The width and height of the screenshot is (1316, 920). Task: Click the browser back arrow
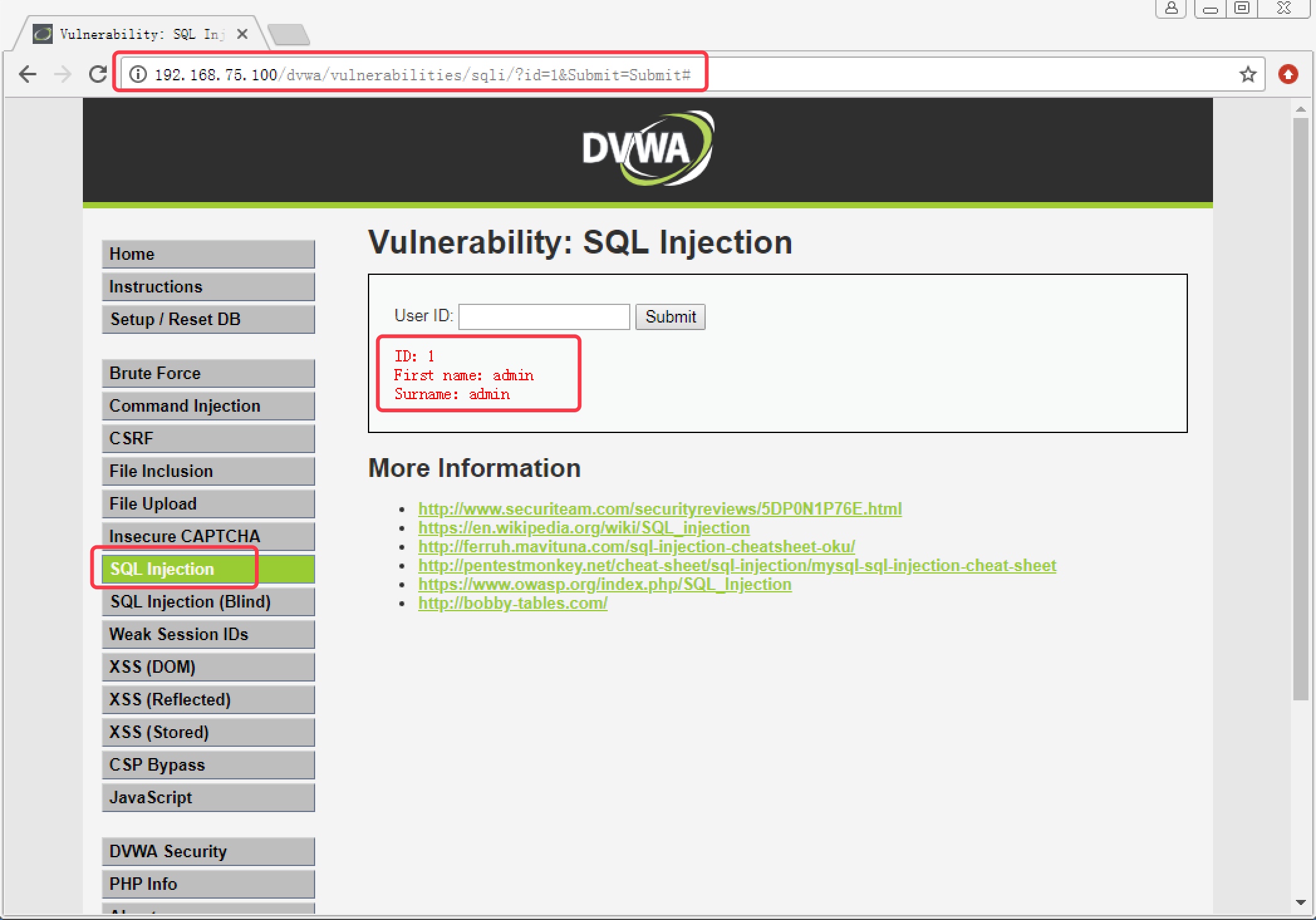pos(28,75)
